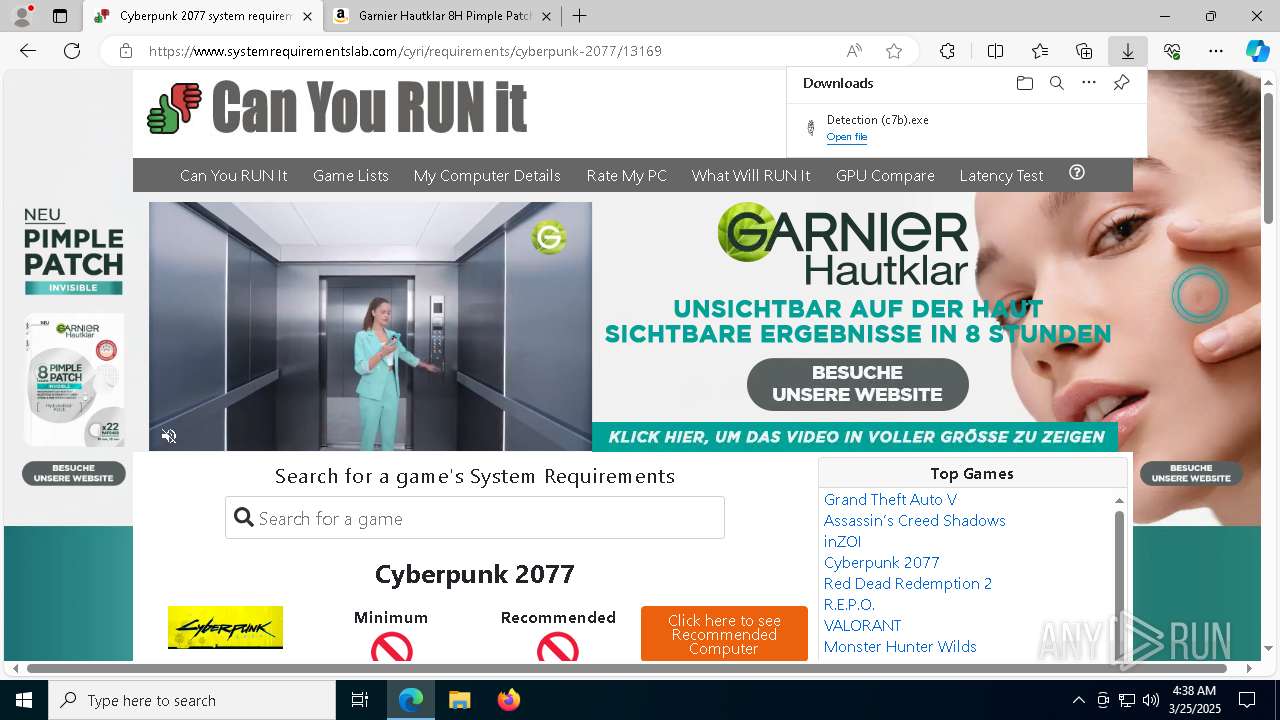Reload the page with Refresh icon
The image size is (1280, 720).
[72, 51]
